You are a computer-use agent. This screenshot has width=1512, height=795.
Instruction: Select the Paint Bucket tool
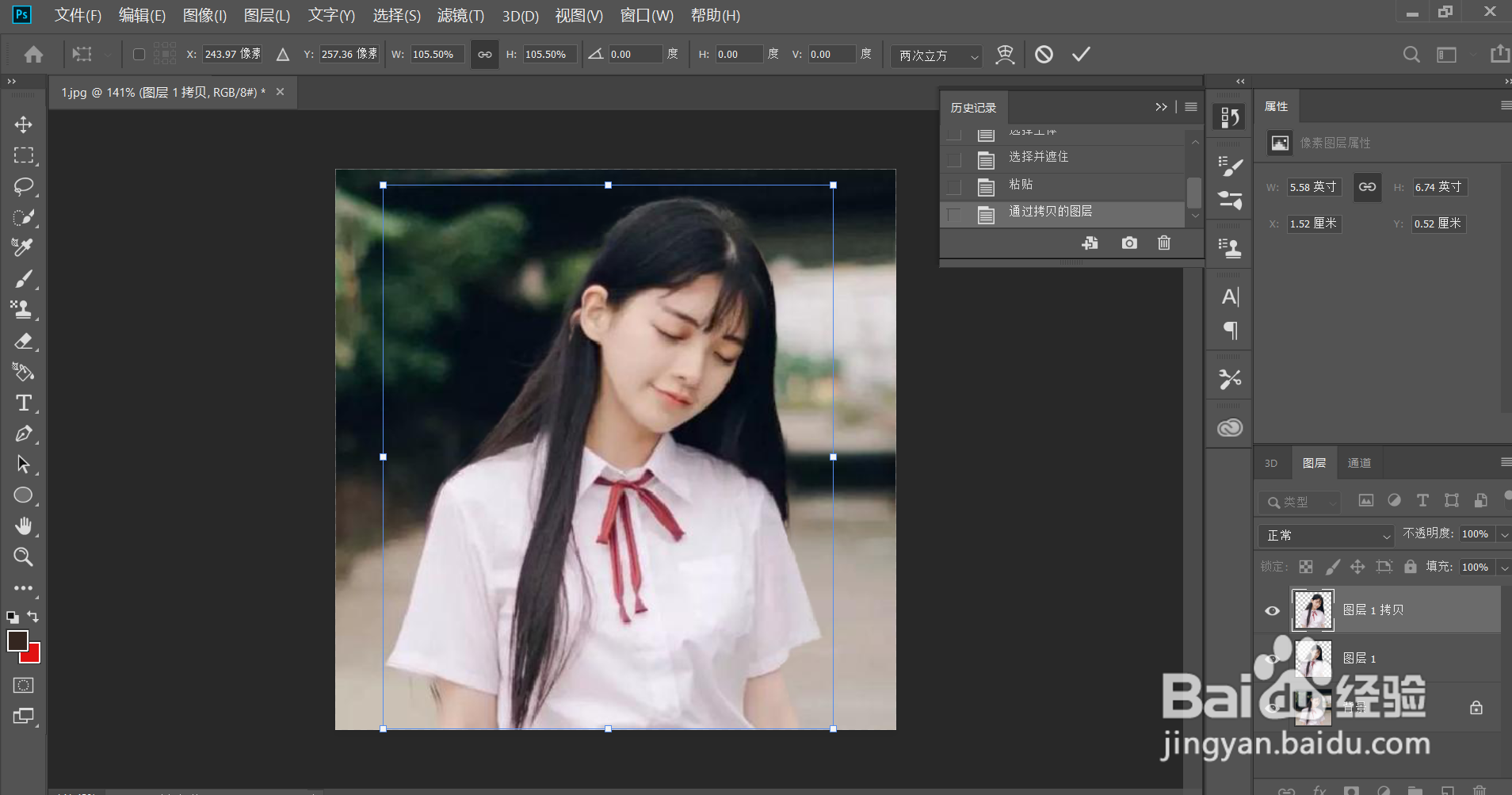[x=23, y=372]
